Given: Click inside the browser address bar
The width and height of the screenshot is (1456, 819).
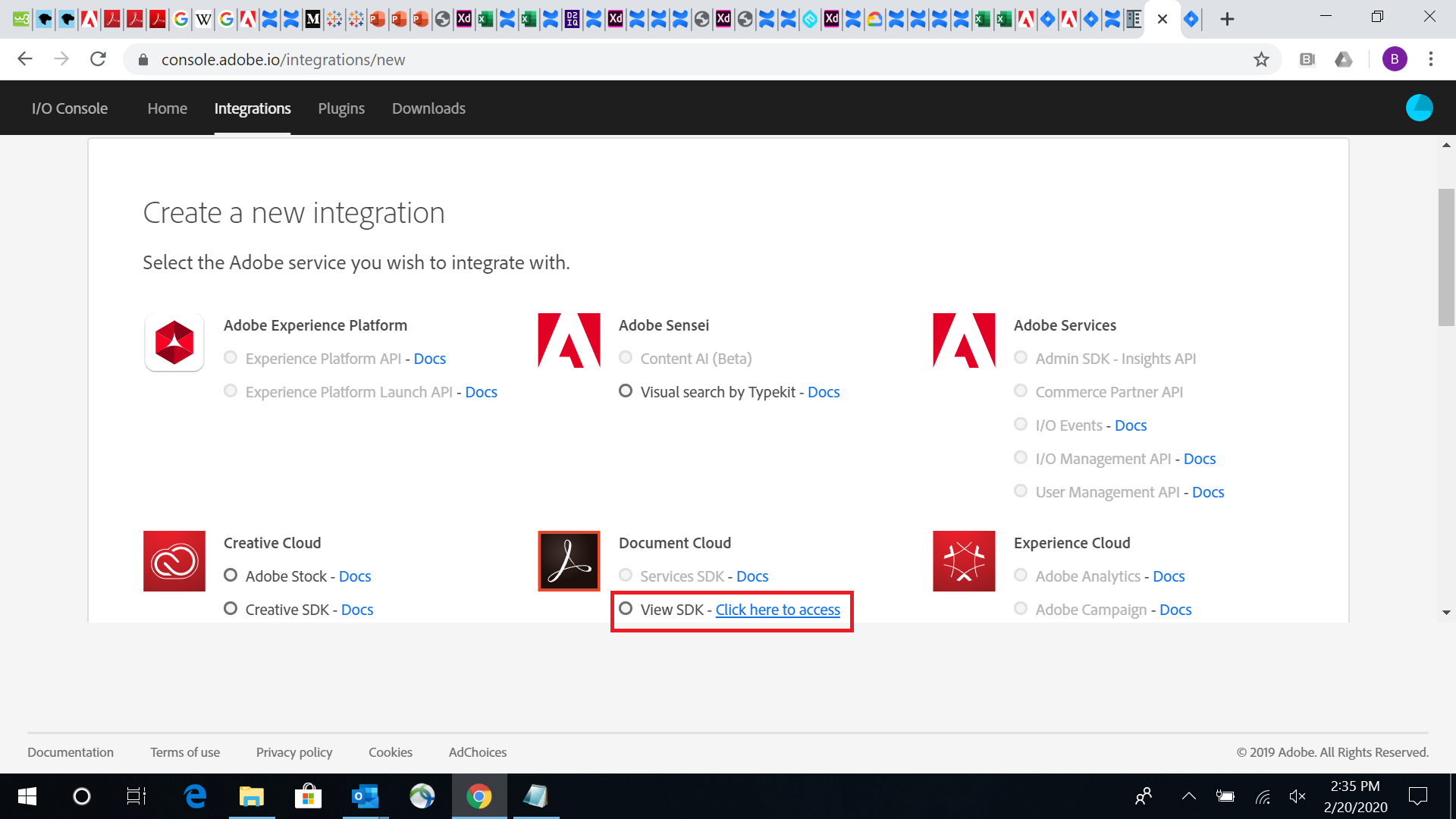Looking at the screenshot, I should click(379, 59).
